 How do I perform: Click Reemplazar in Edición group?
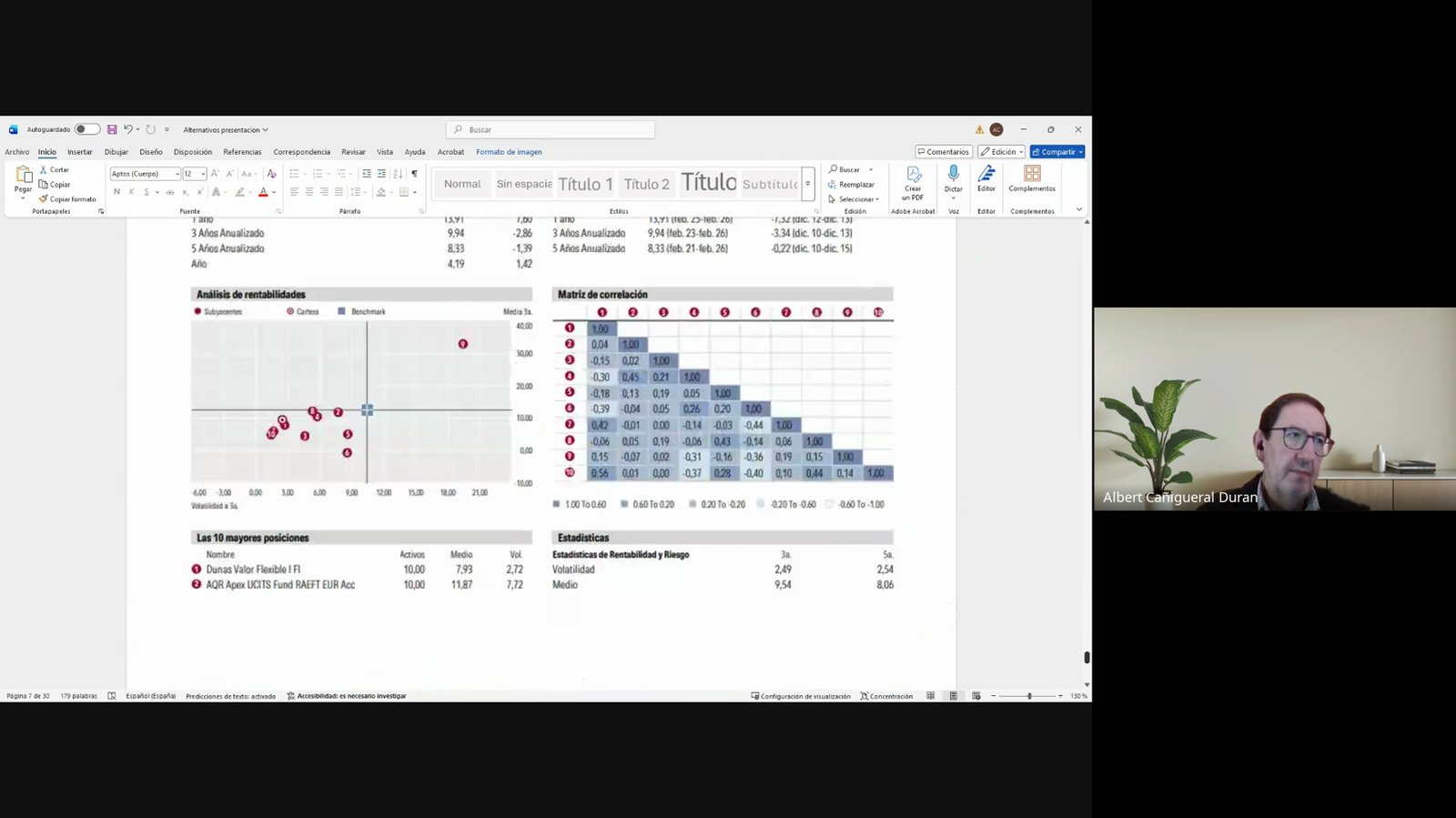tap(852, 185)
